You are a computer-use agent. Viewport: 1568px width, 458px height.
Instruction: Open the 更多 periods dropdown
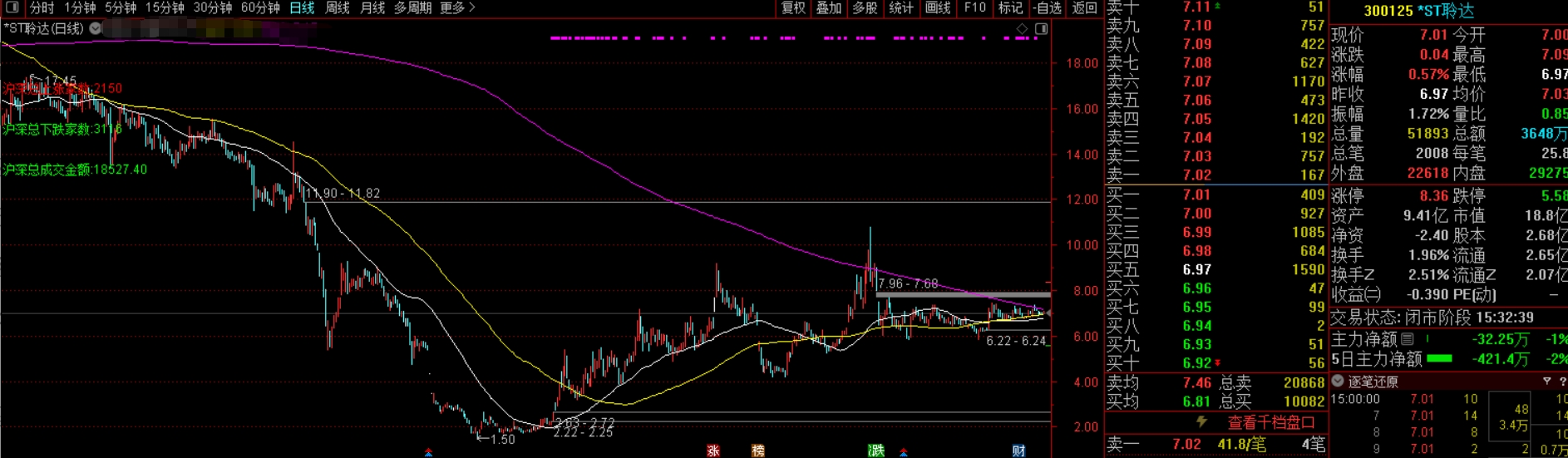(457, 7)
